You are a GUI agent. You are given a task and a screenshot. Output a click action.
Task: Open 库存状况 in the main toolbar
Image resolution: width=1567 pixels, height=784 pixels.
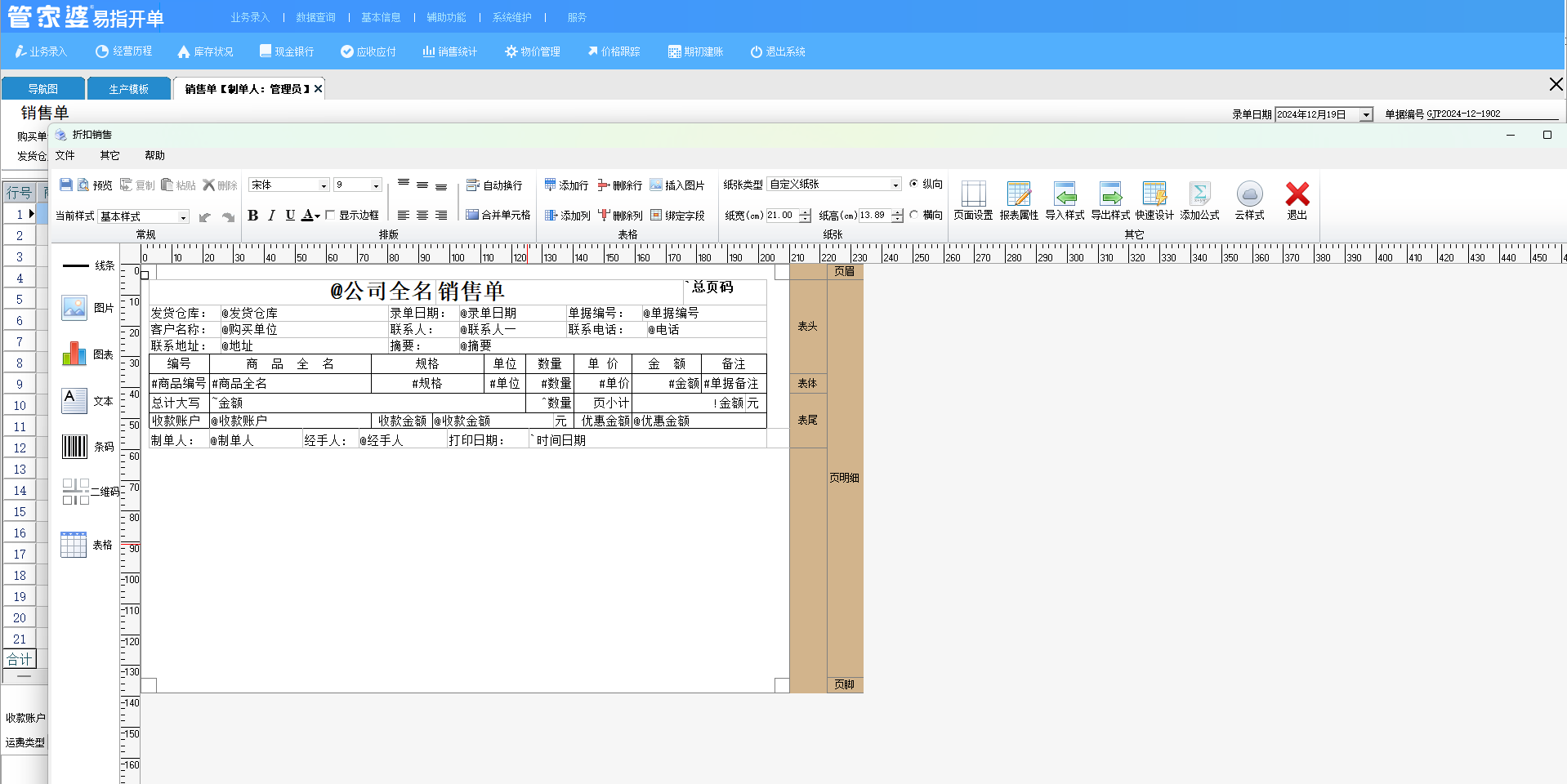click(x=205, y=51)
